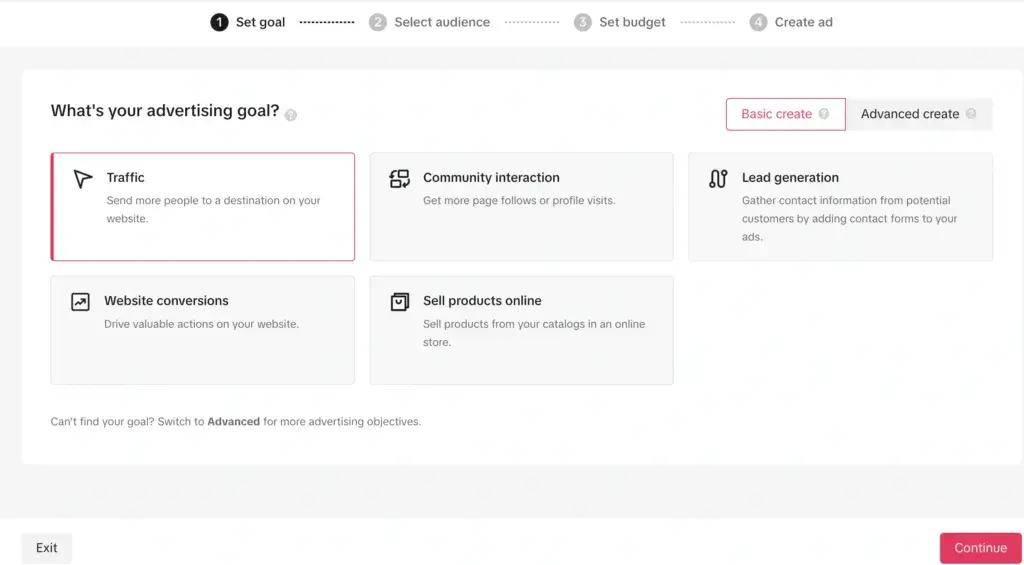This screenshot has width=1024, height=565.
Task: Click the Sell products online bag icon
Action: point(400,301)
